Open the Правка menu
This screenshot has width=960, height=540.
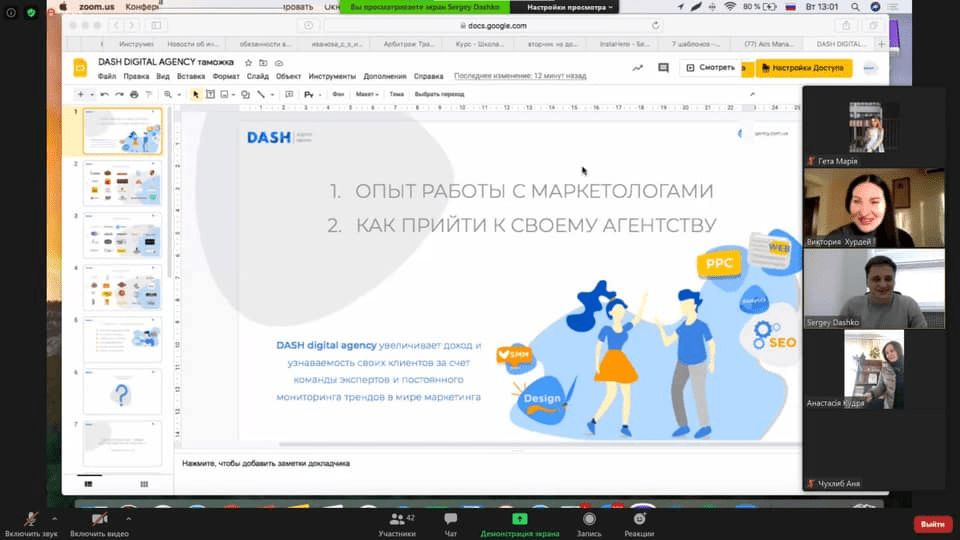point(136,77)
